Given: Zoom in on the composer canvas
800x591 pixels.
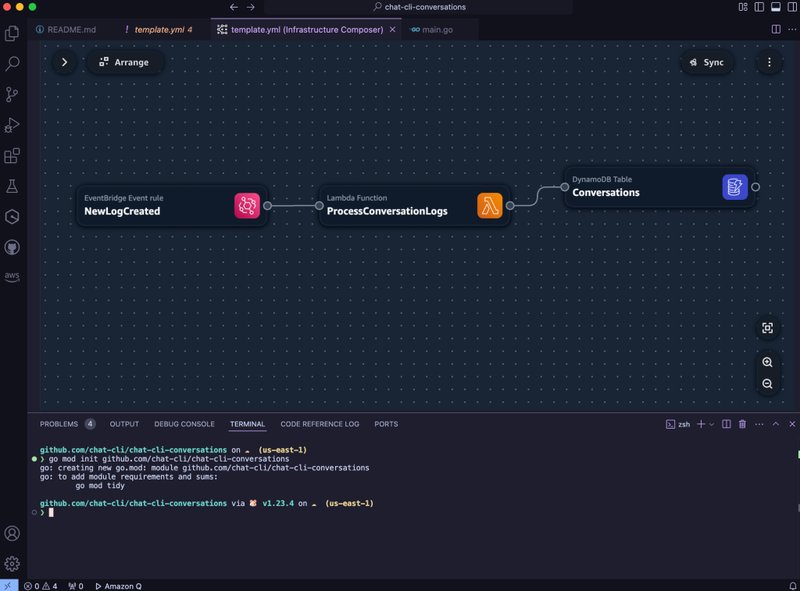Looking at the screenshot, I should (767, 363).
